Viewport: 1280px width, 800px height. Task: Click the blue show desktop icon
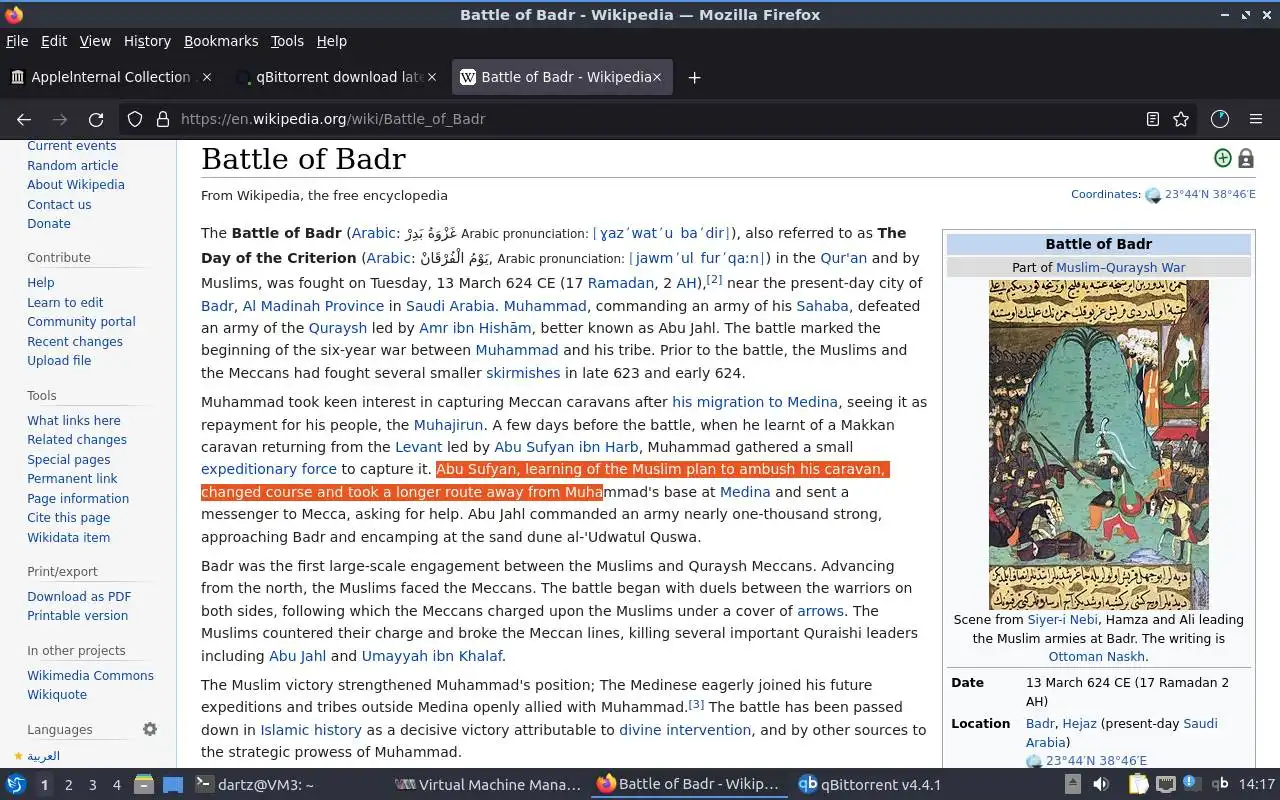click(172, 784)
